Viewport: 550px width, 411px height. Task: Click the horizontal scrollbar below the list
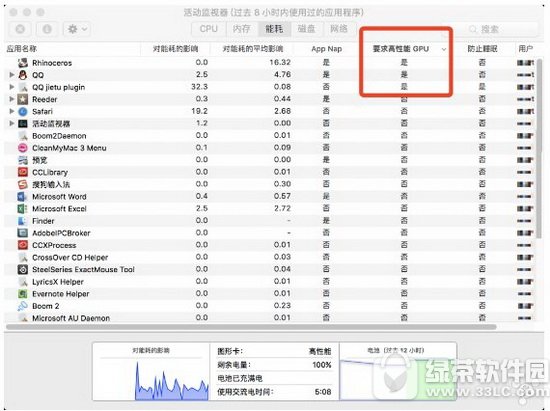tap(251, 327)
